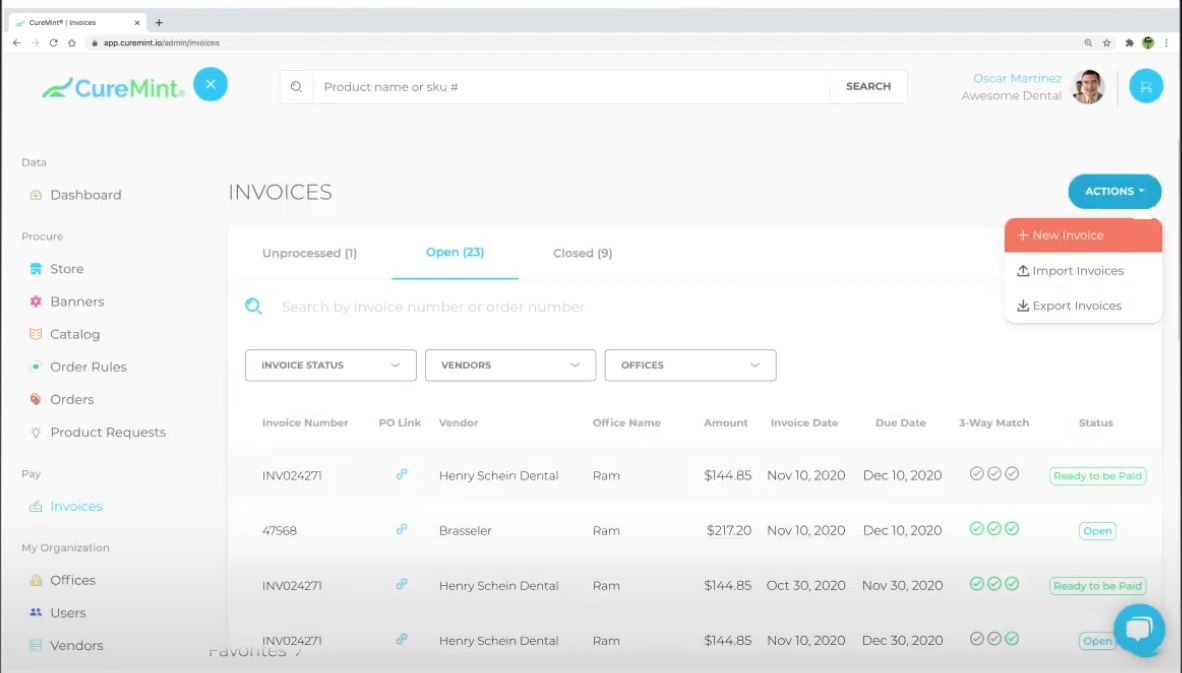Expand the OFFICES filter dropdown
1182x673 pixels.
690,365
